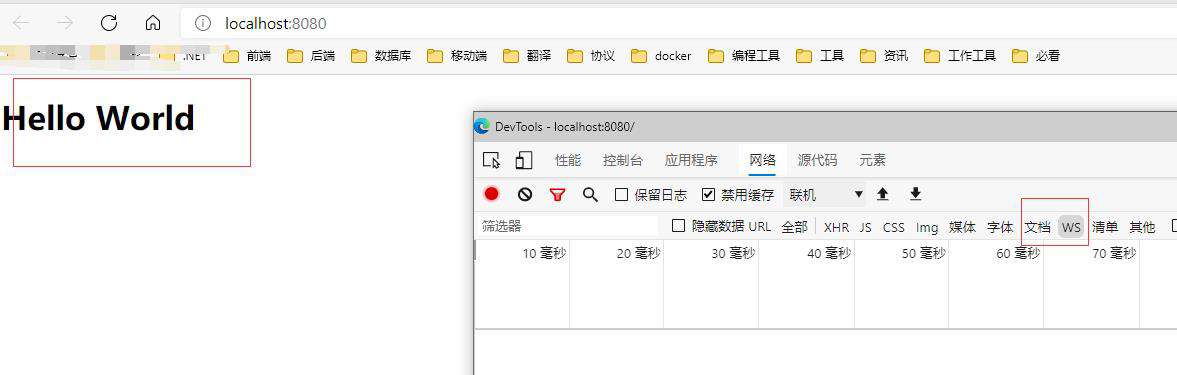Open the 联机 throttling dropdown
Screen dimensions: 1177x375
point(825,195)
